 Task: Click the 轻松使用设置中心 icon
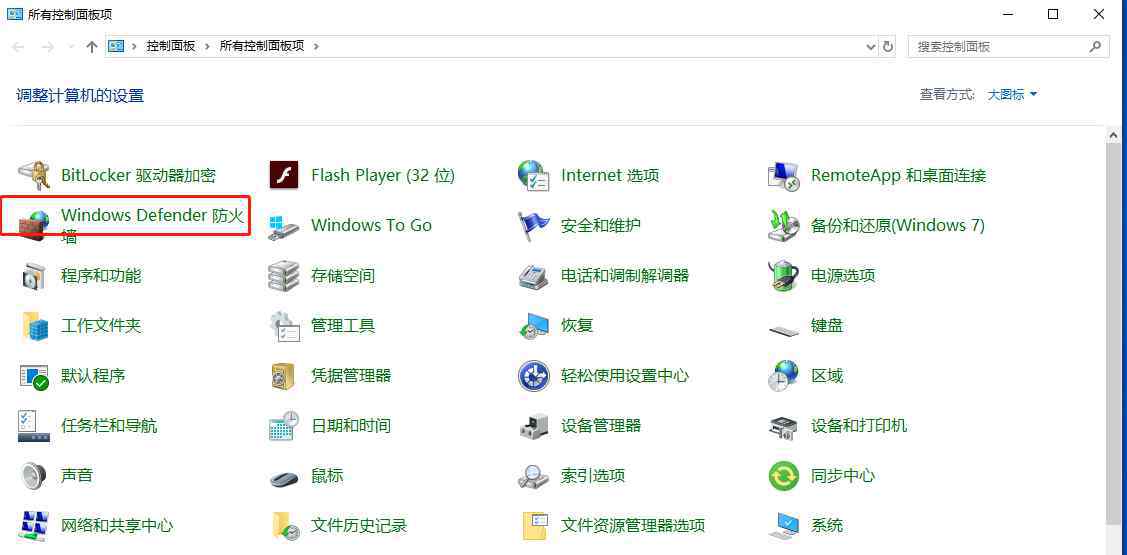[533, 376]
